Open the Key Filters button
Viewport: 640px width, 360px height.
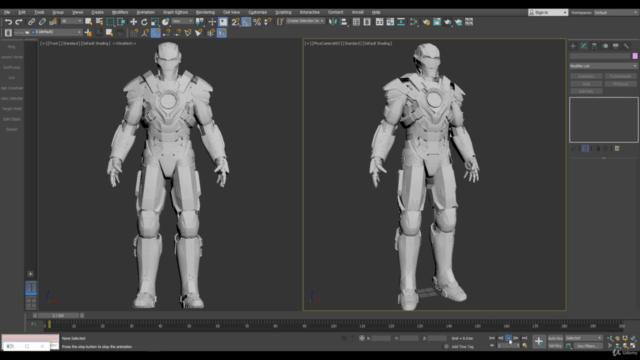pos(588,346)
